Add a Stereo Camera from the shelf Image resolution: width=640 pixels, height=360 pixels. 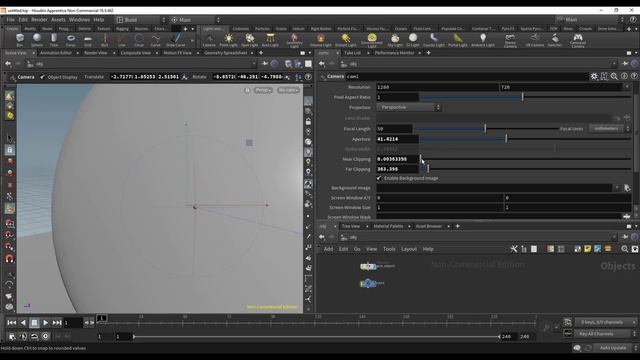[510, 40]
